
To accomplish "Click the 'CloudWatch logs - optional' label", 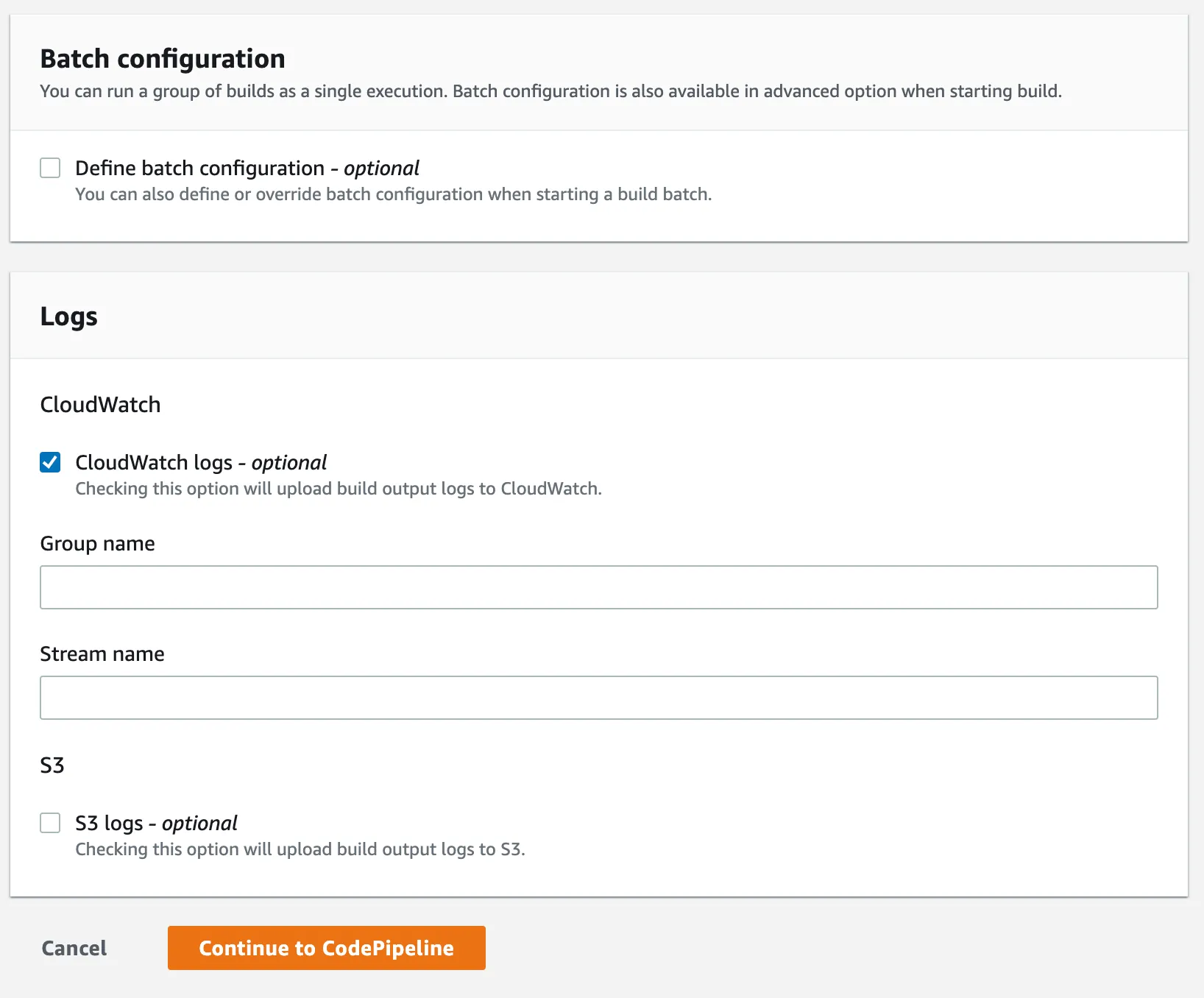I will tap(201, 463).
